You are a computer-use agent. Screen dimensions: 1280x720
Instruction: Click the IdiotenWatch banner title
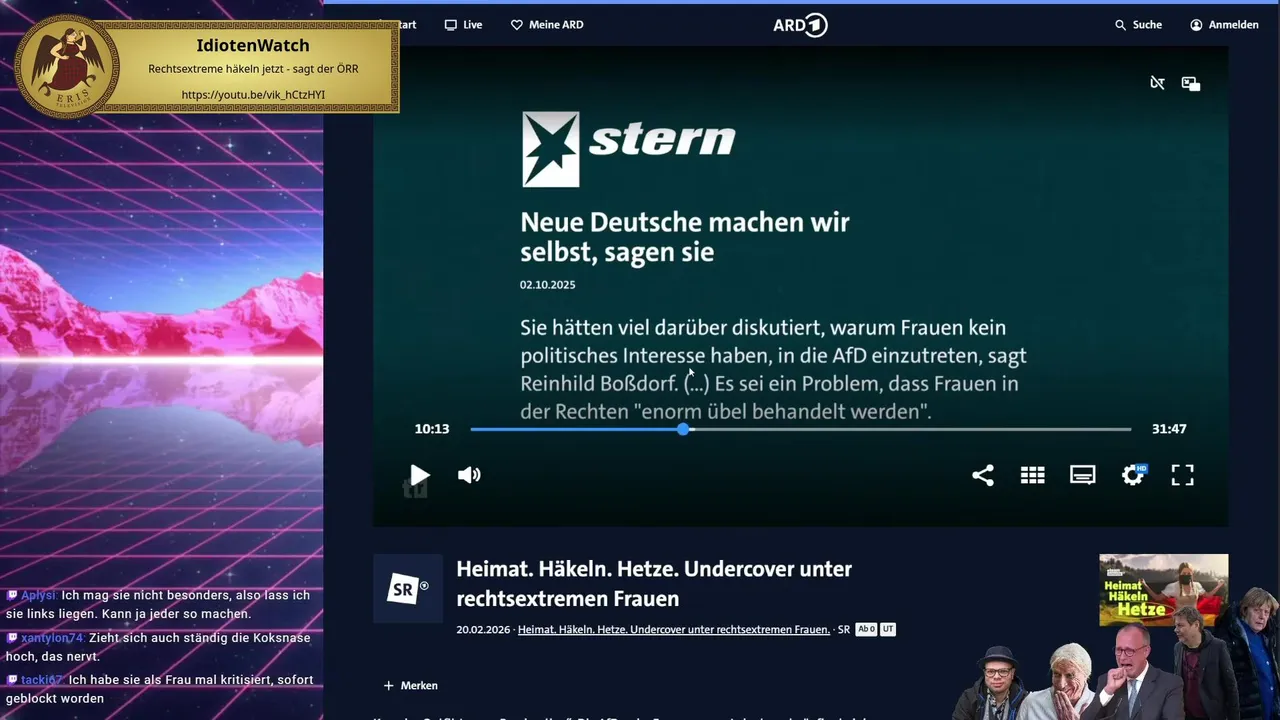(x=253, y=46)
